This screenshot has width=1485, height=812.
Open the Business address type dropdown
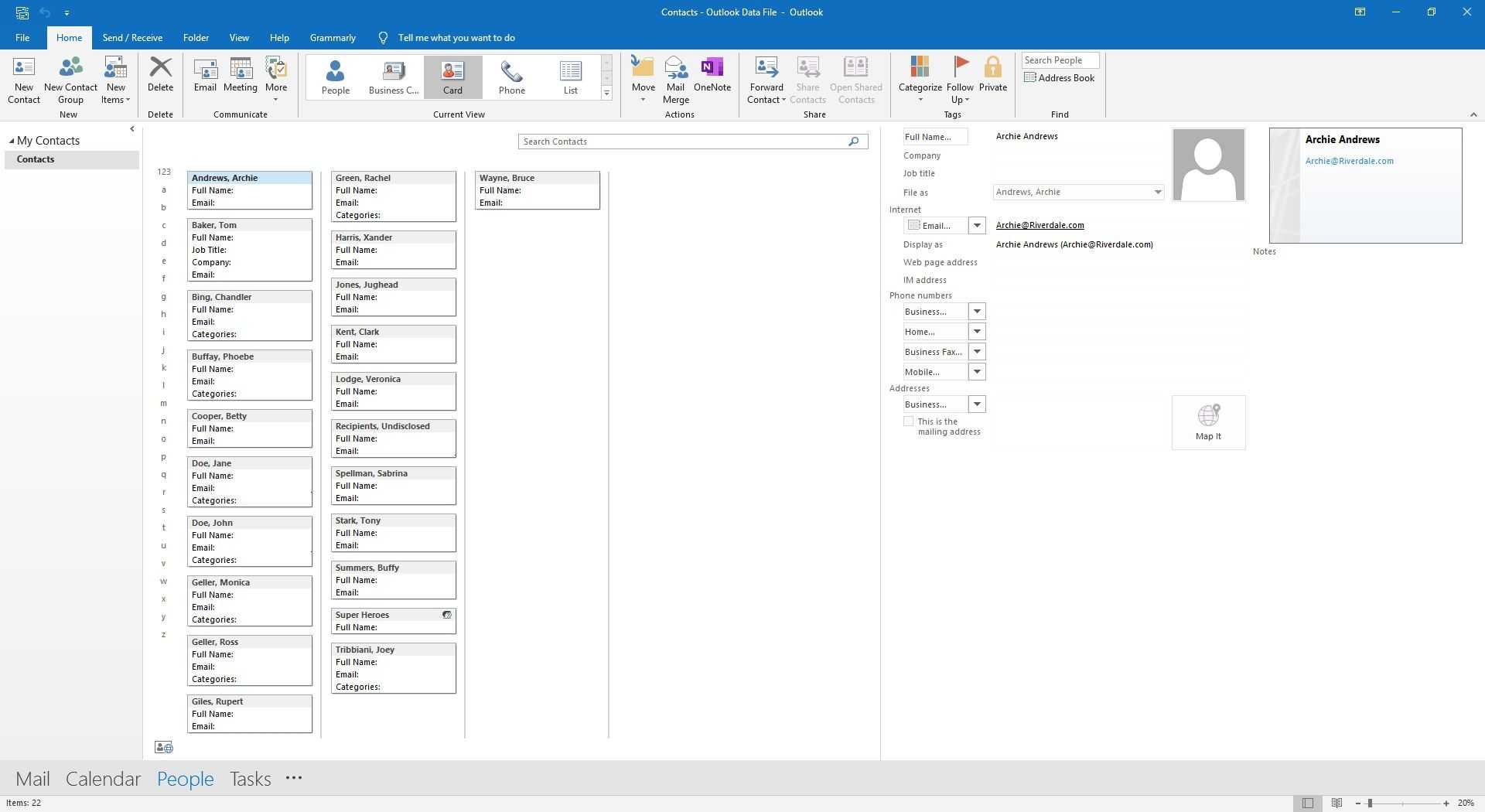click(x=977, y=404)
